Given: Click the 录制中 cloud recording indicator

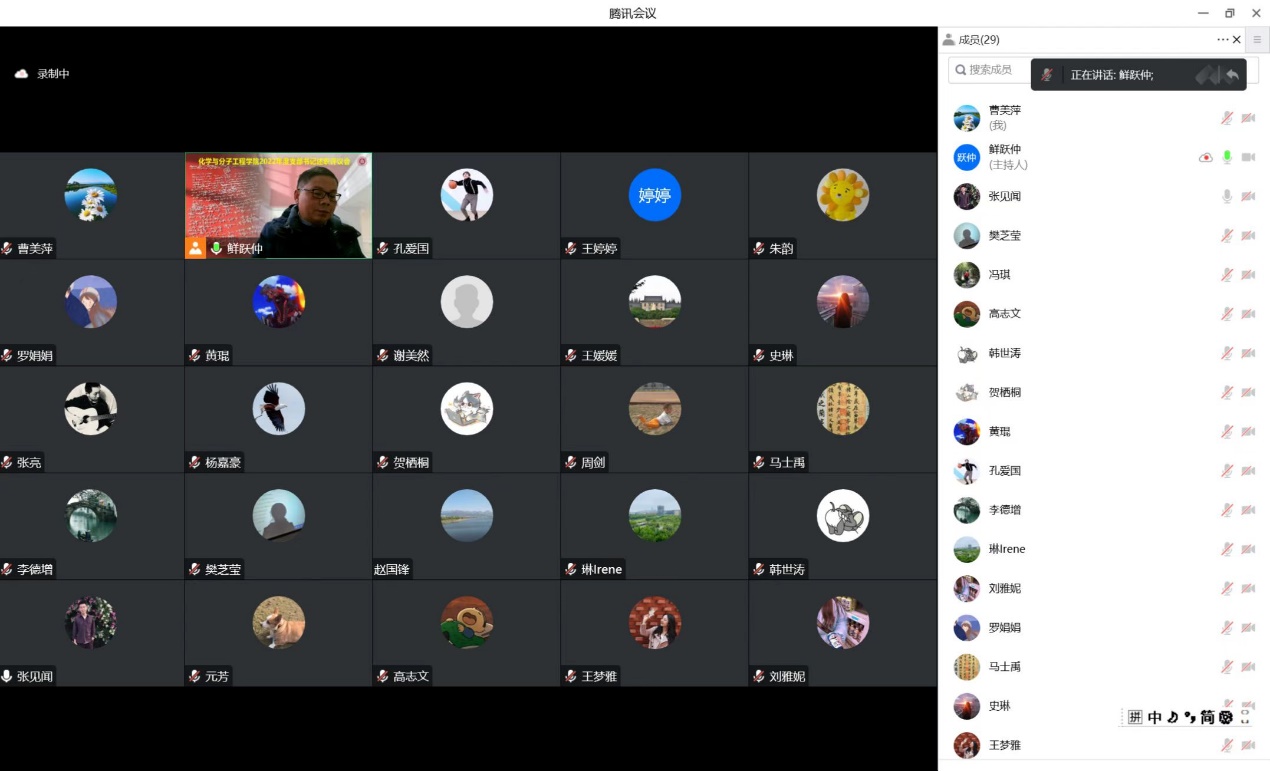Looking at the screenshot, I should pos(42,74).
